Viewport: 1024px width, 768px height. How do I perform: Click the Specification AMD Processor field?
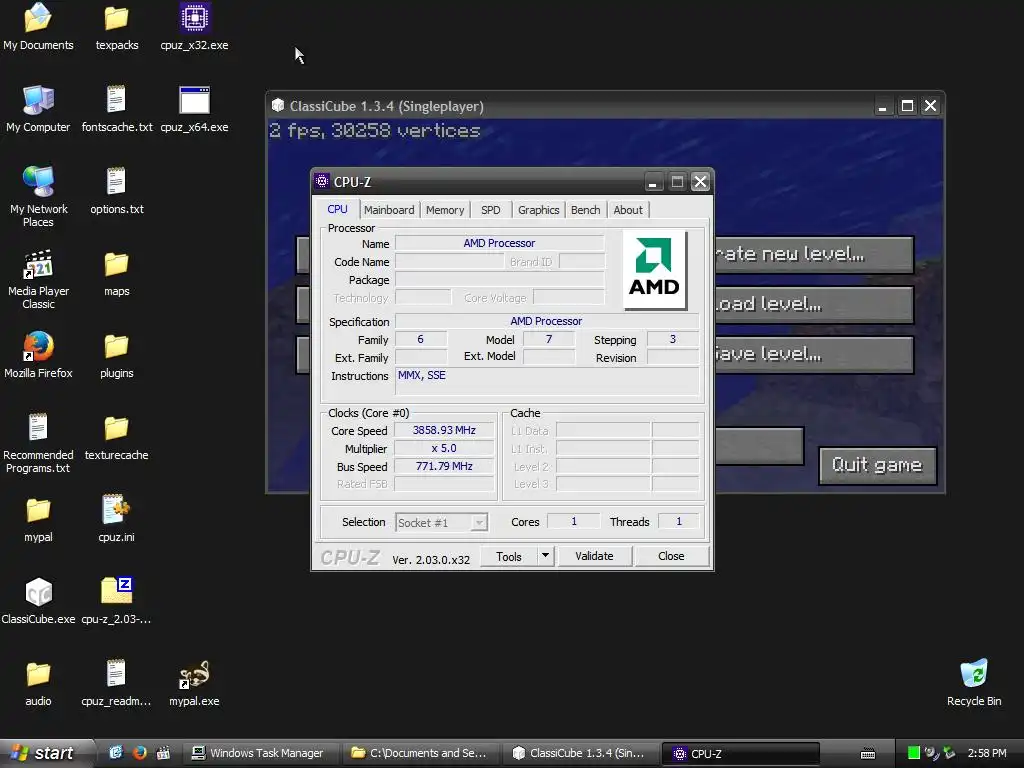point(547,321)
